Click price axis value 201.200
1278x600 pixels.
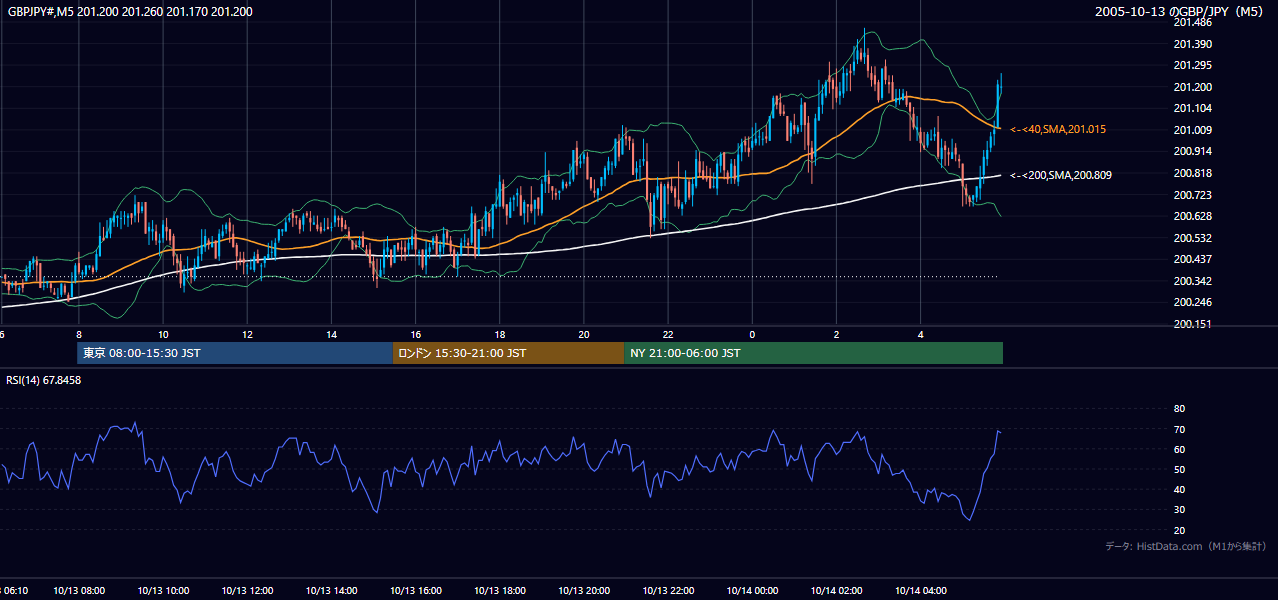(x=1192, y=87)
